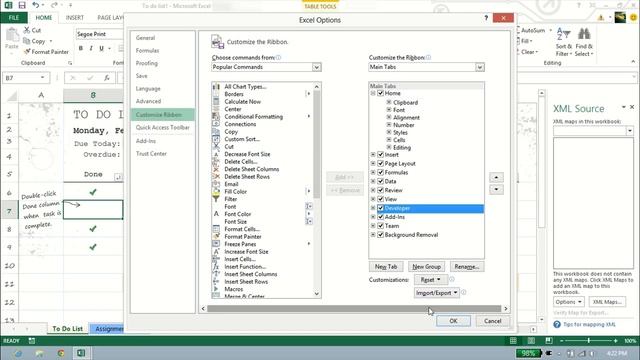The image size is (640, 360).
Task: Click the Tips for mapping XML help icon
Action: point(557,324)
